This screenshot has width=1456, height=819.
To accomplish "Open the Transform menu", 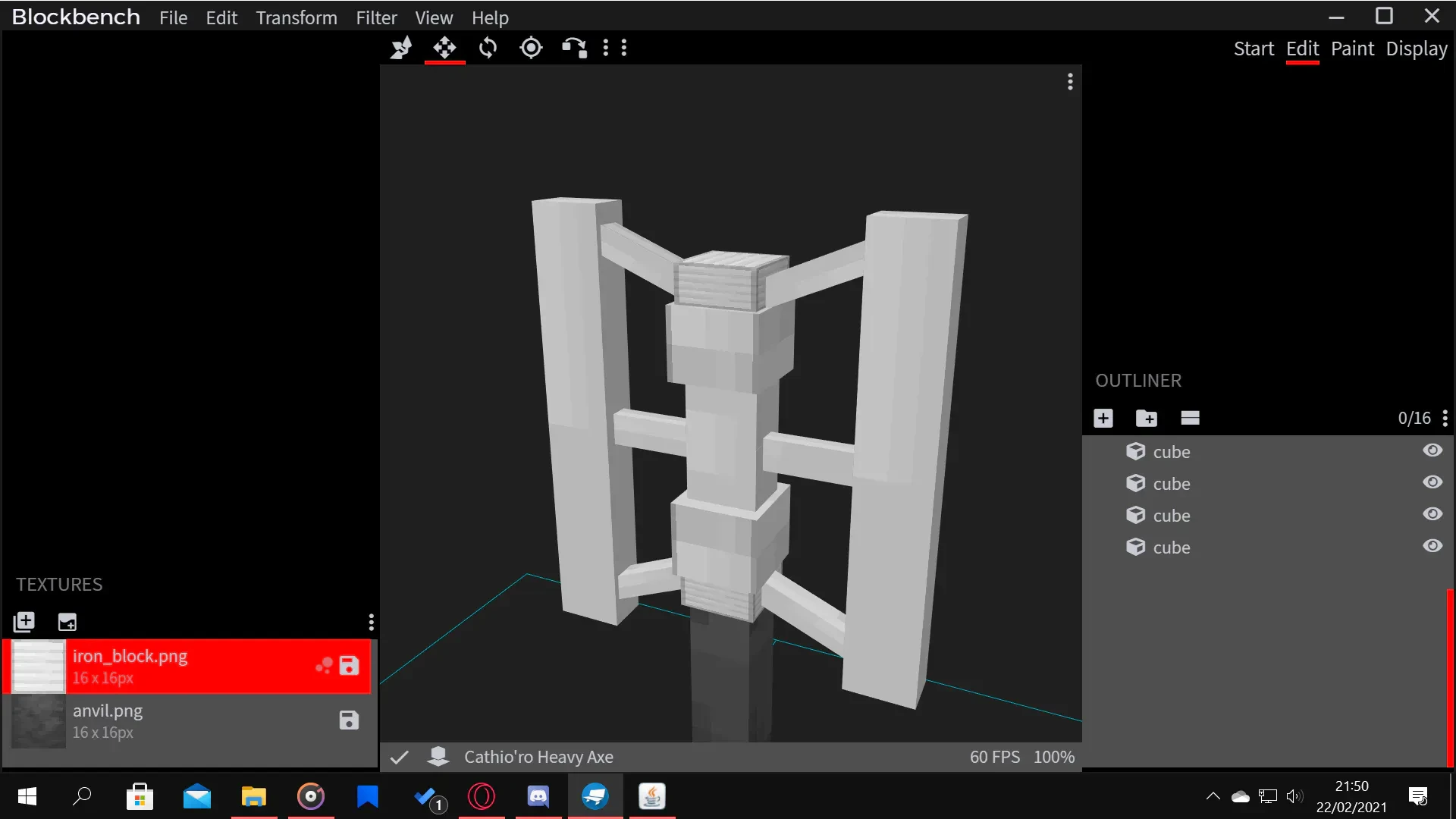I will (x=297, y=17).
